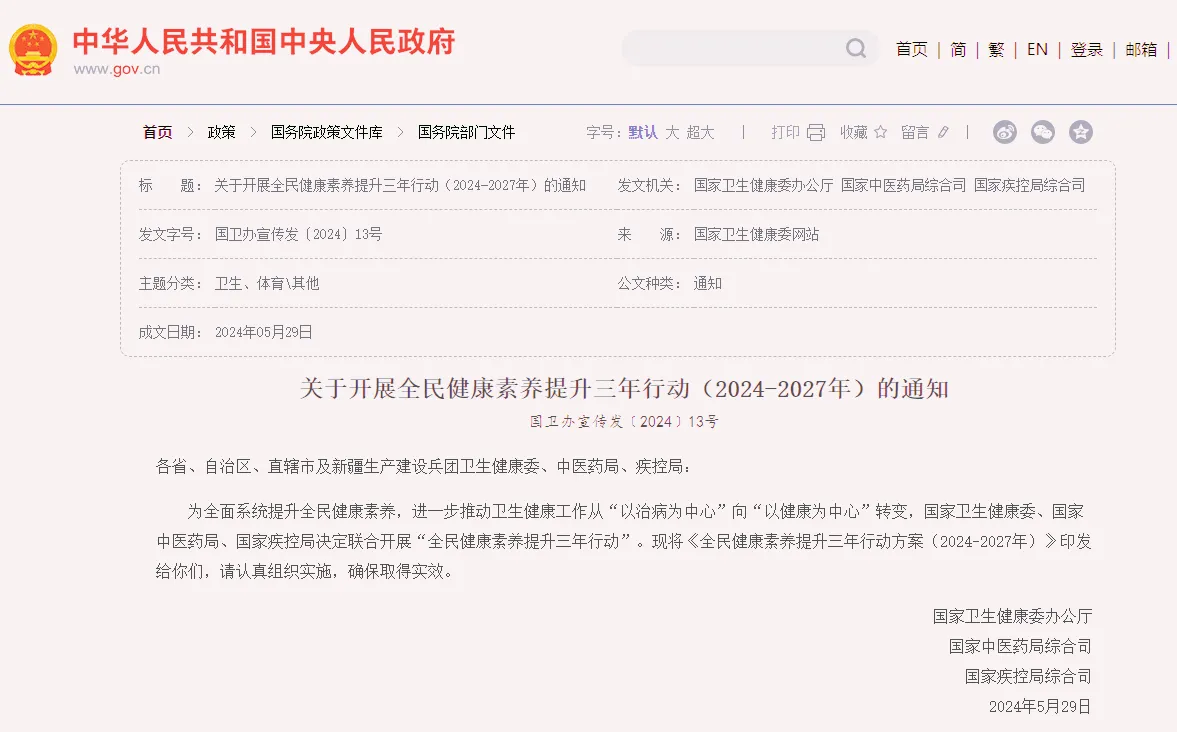This screenshot has height=732, width=1177.
Task: Set font size to 默认
Action: 643,132
